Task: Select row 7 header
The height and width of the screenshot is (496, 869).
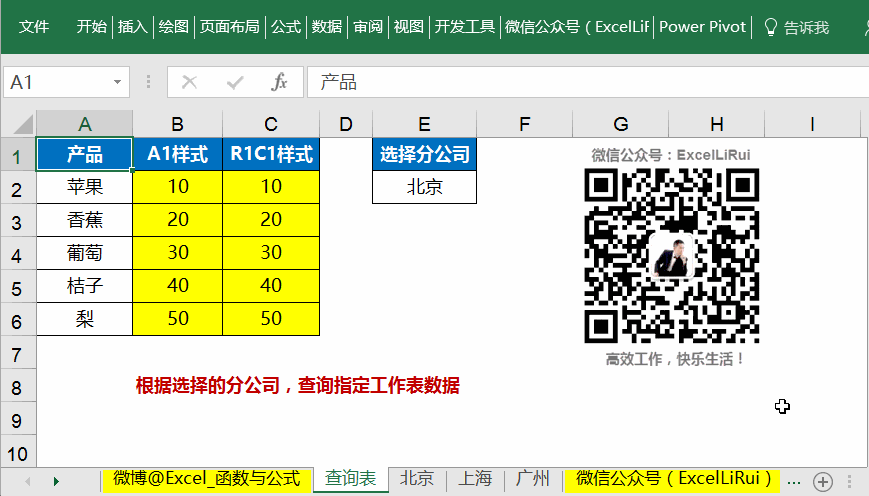Action: click(x=18, y=354)
